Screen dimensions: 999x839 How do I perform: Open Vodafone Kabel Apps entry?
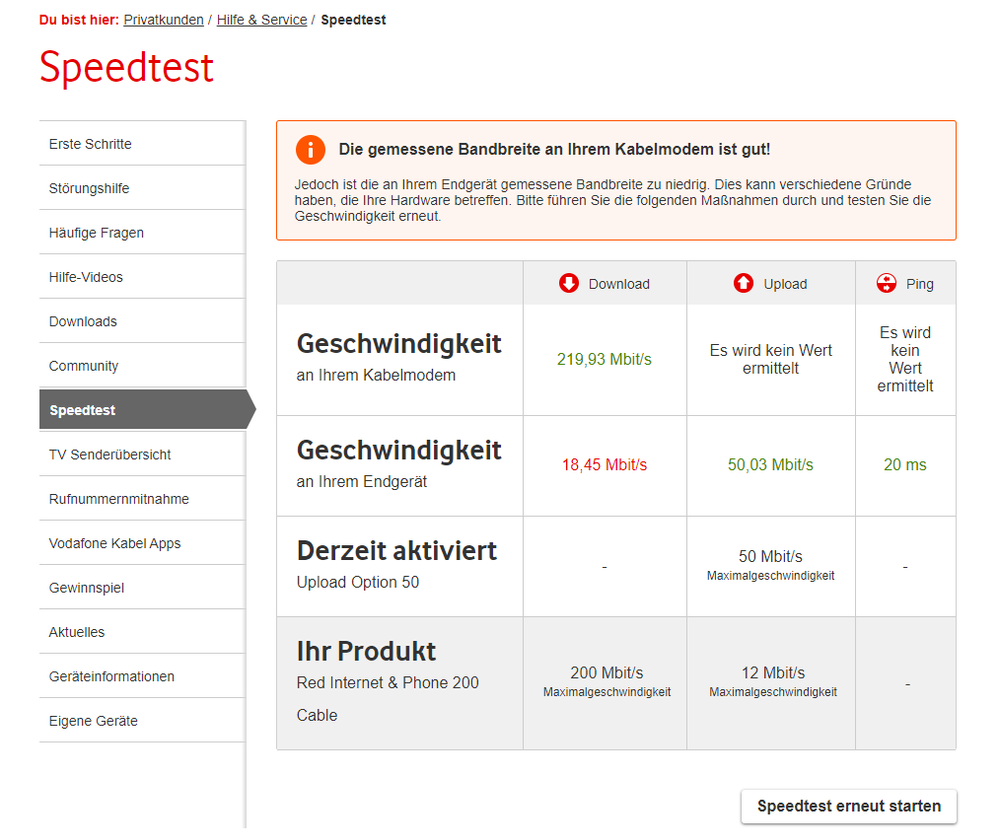click(115, 544)
